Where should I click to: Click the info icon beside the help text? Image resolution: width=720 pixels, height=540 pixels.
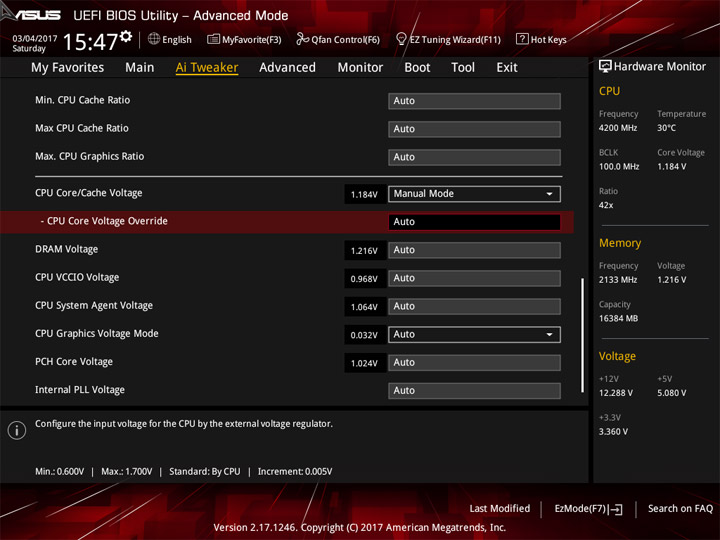pyautogui.click(x=17, y=430)
